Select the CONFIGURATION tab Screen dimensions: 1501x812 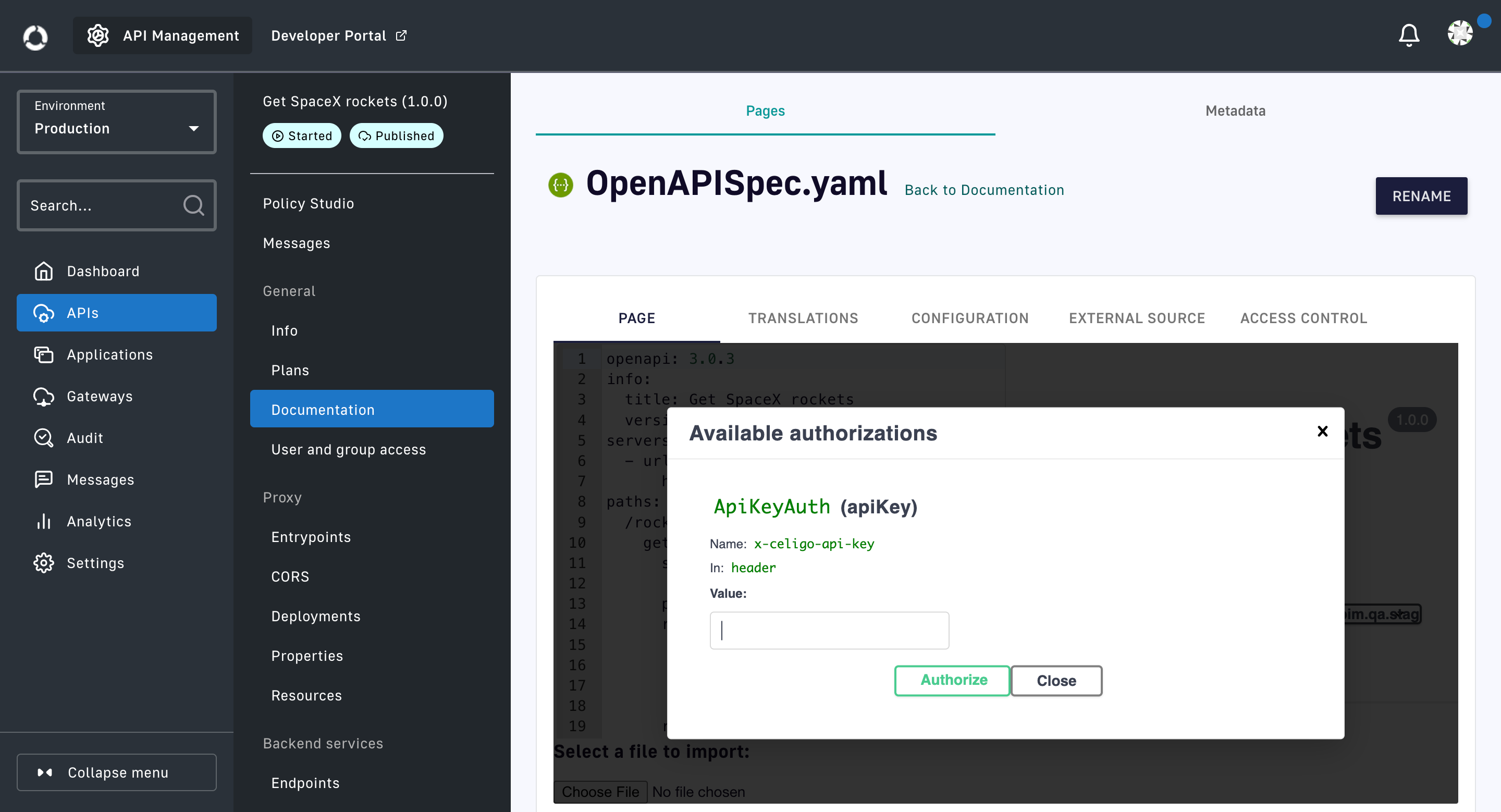tap(969, 318)
